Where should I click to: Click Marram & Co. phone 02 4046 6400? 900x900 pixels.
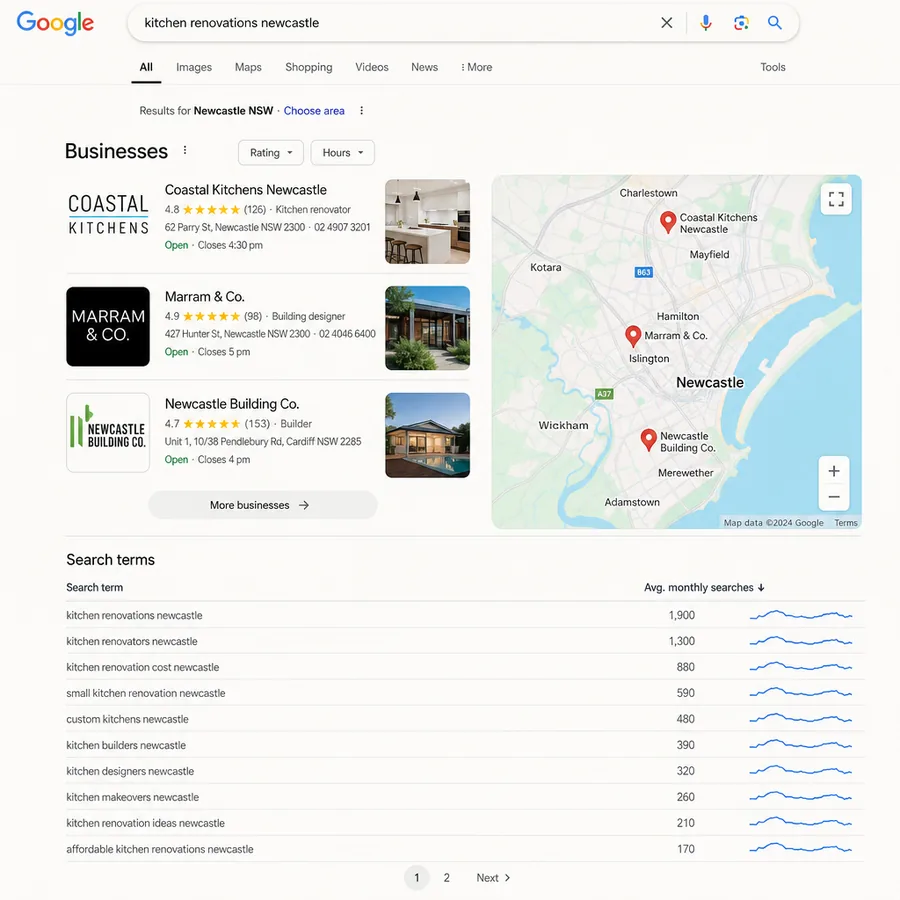click(x=347, y=334)
